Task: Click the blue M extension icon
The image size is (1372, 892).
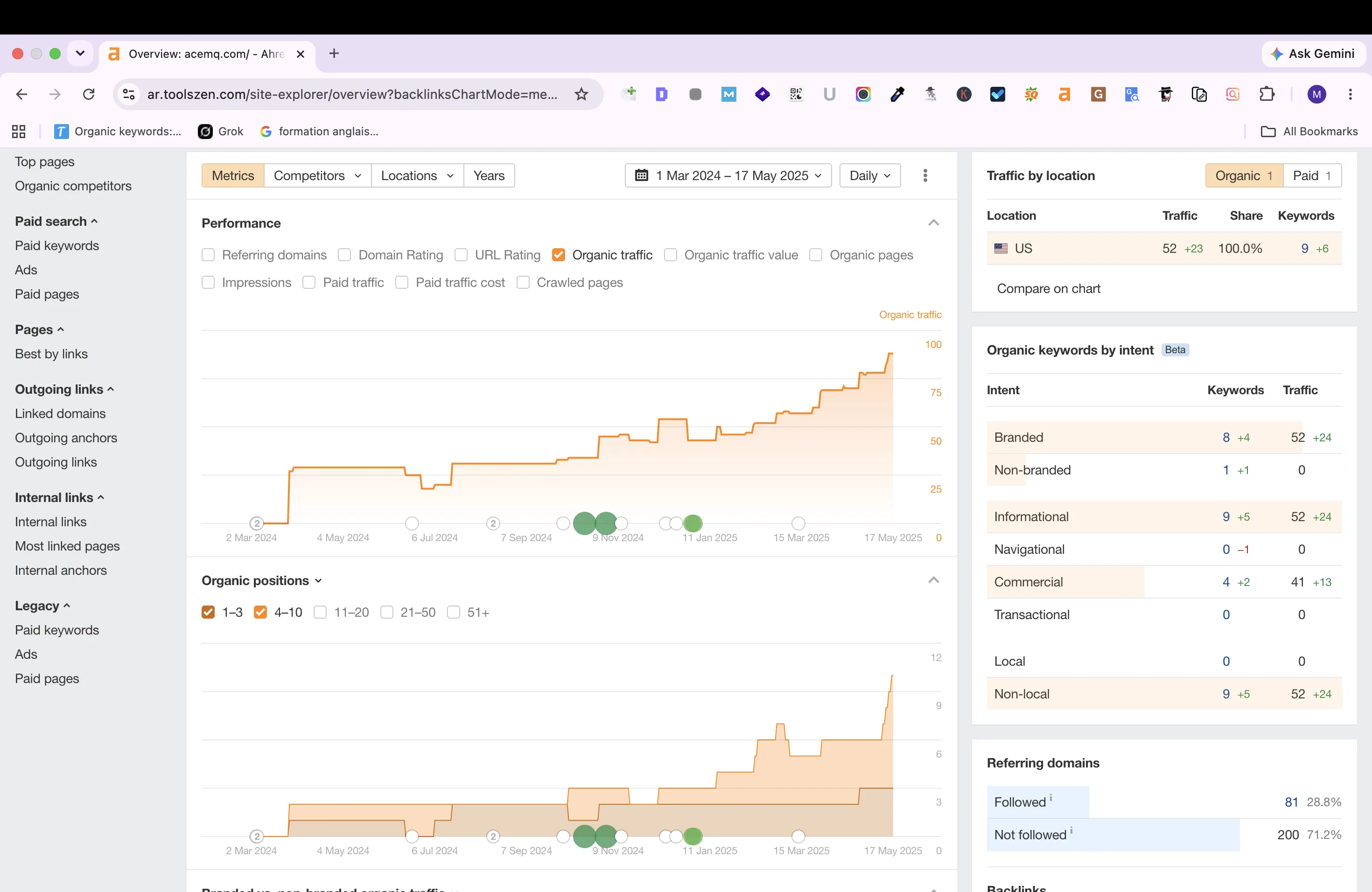Action: click(728, 94)
